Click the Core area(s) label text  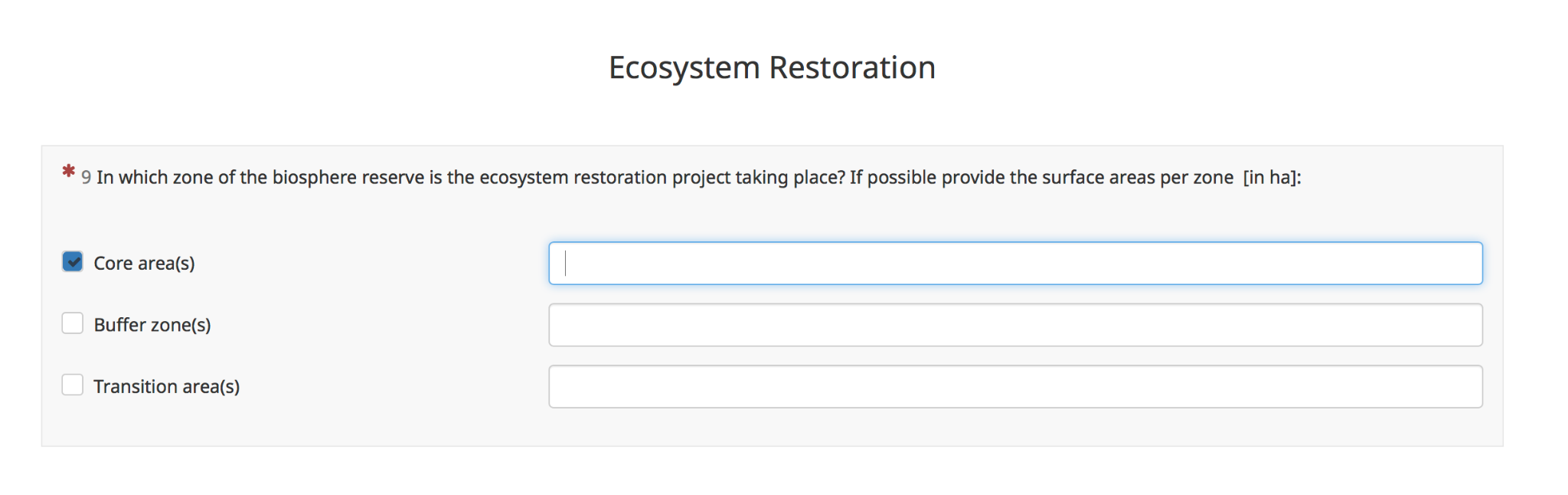coord(144,264)
